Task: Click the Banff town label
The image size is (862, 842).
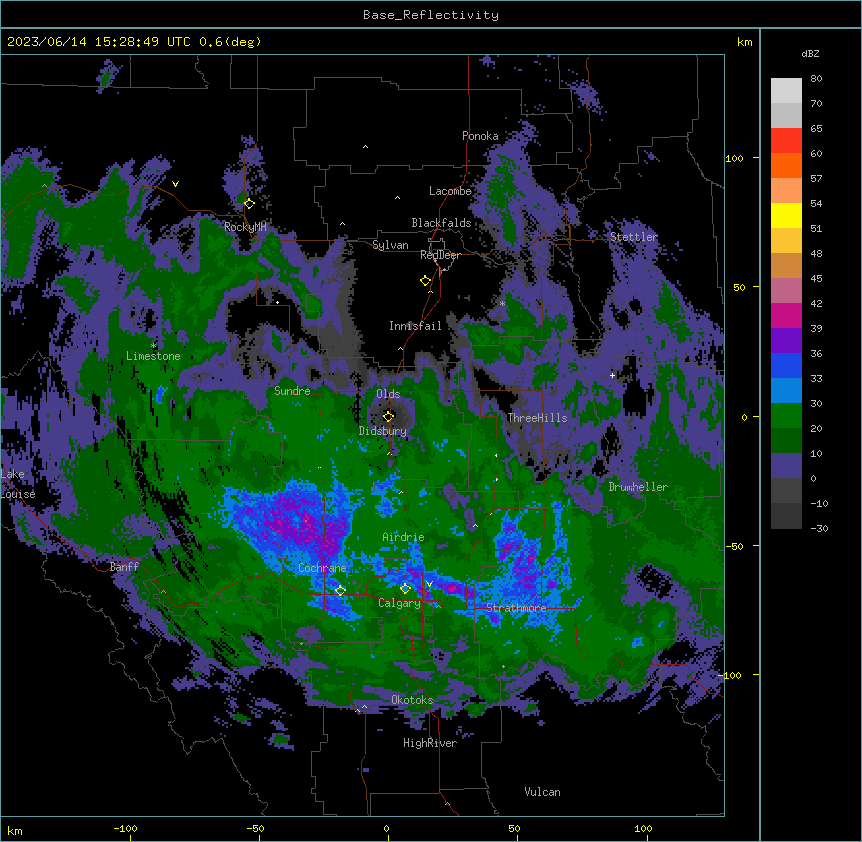Action: click(124, 567)
